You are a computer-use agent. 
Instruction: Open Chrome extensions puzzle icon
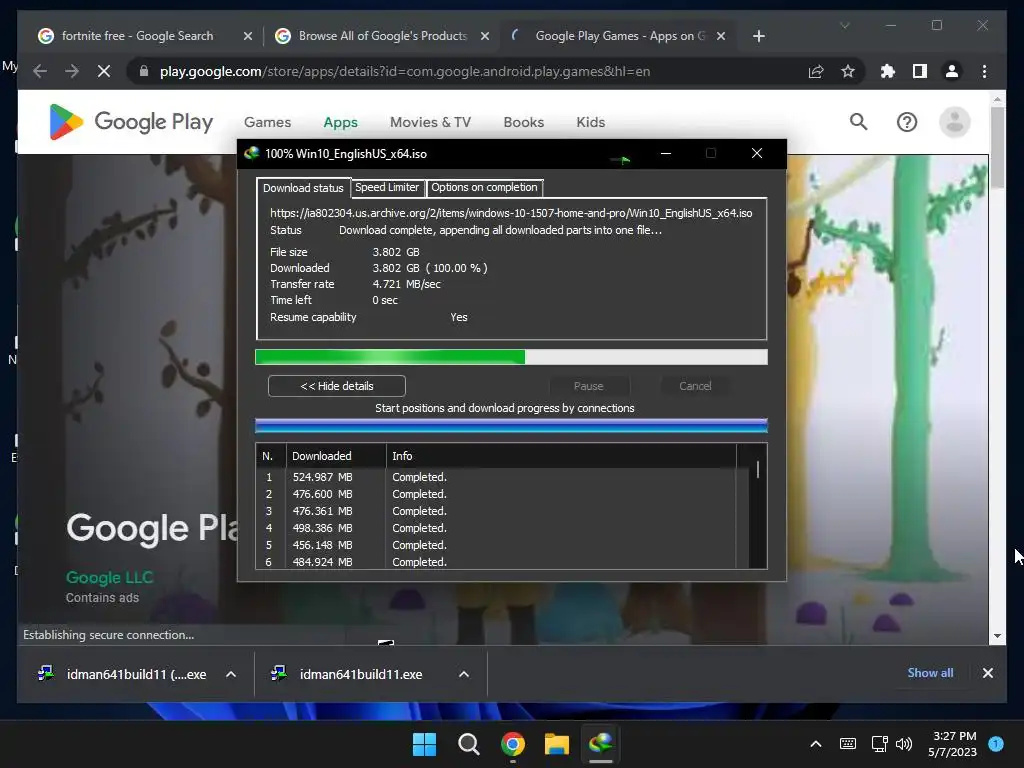point(888,71)
